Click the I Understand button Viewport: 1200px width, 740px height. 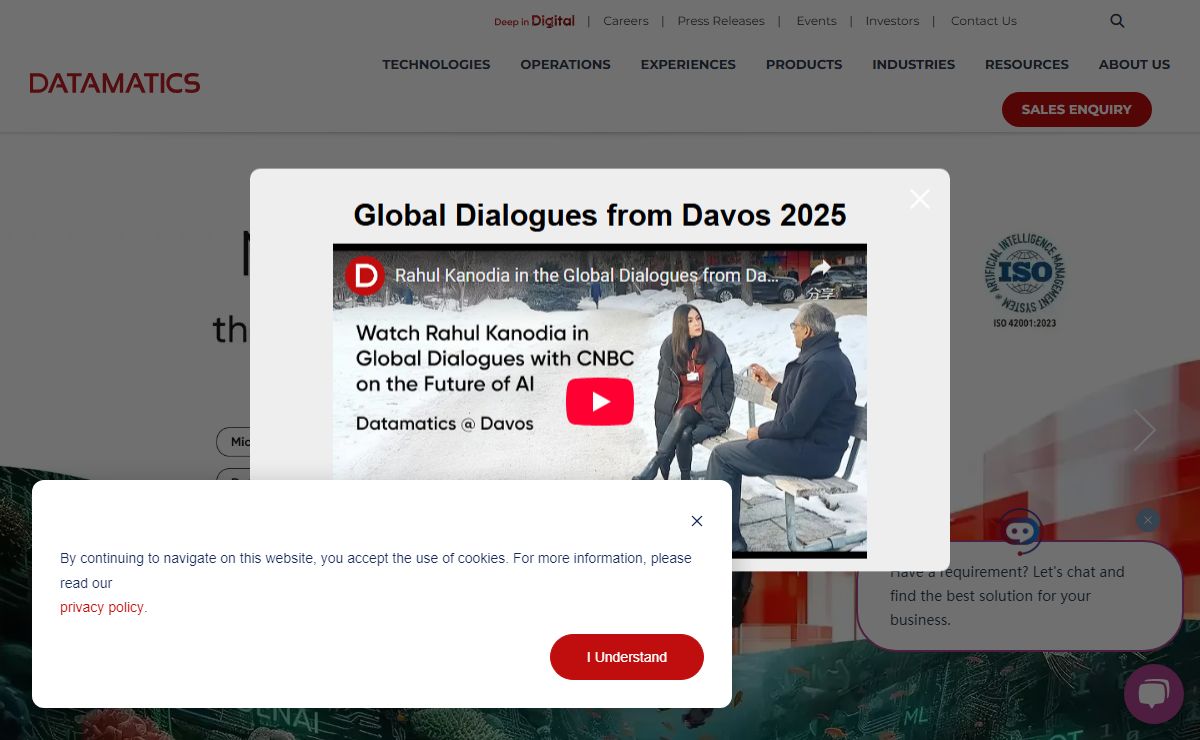(x=627, y=657)
